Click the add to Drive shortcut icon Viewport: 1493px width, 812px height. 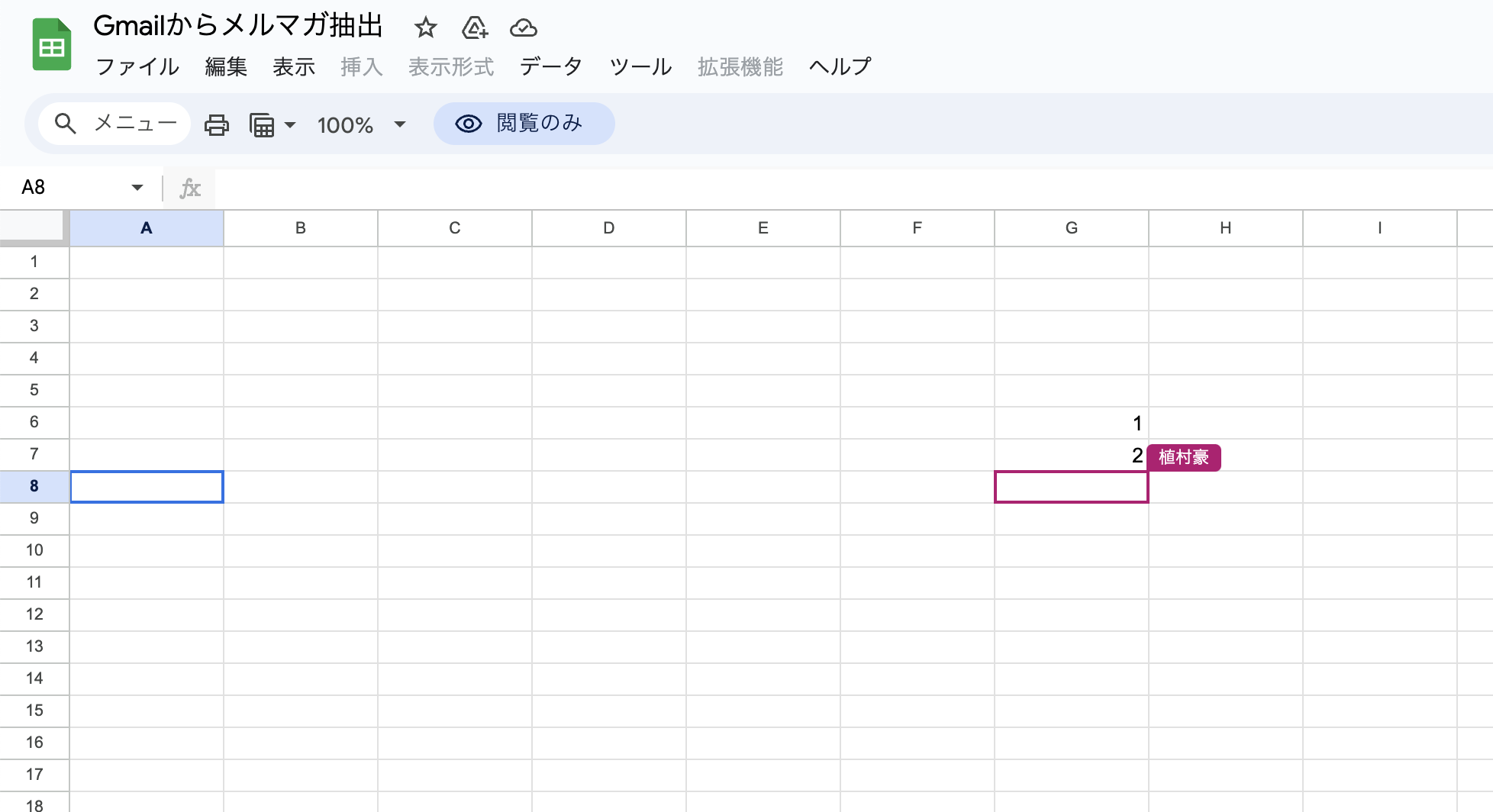click(474, 28)
